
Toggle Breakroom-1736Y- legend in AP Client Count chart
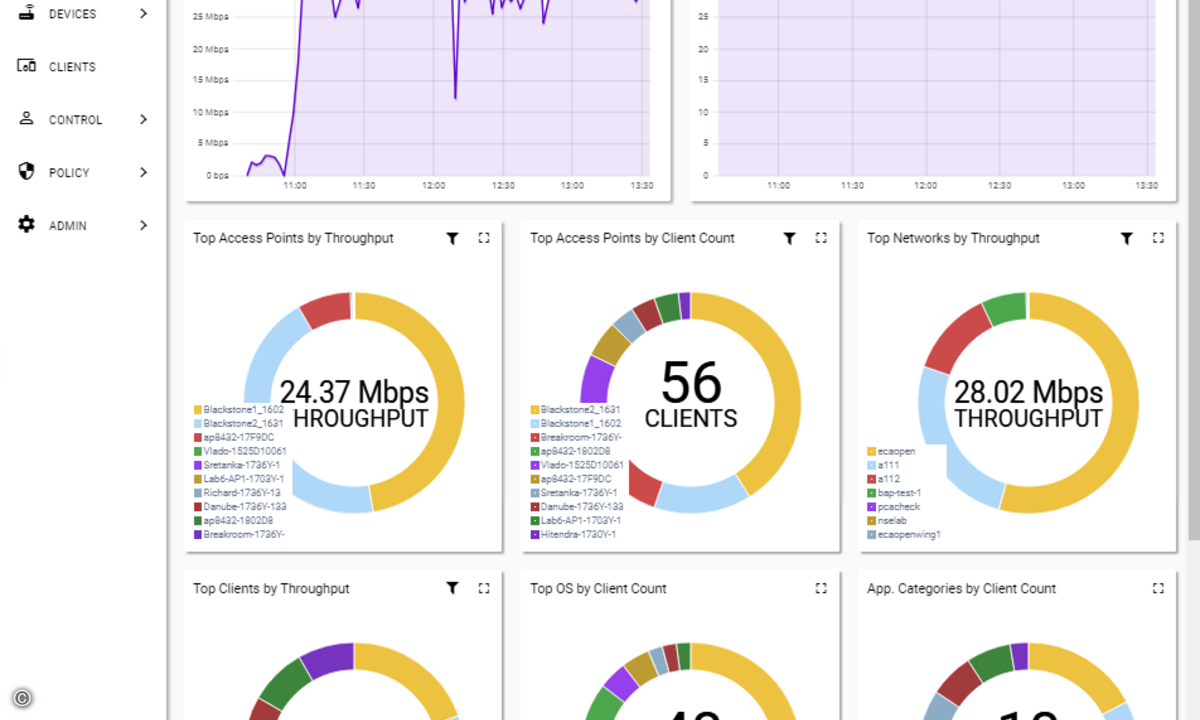(576, 437)
